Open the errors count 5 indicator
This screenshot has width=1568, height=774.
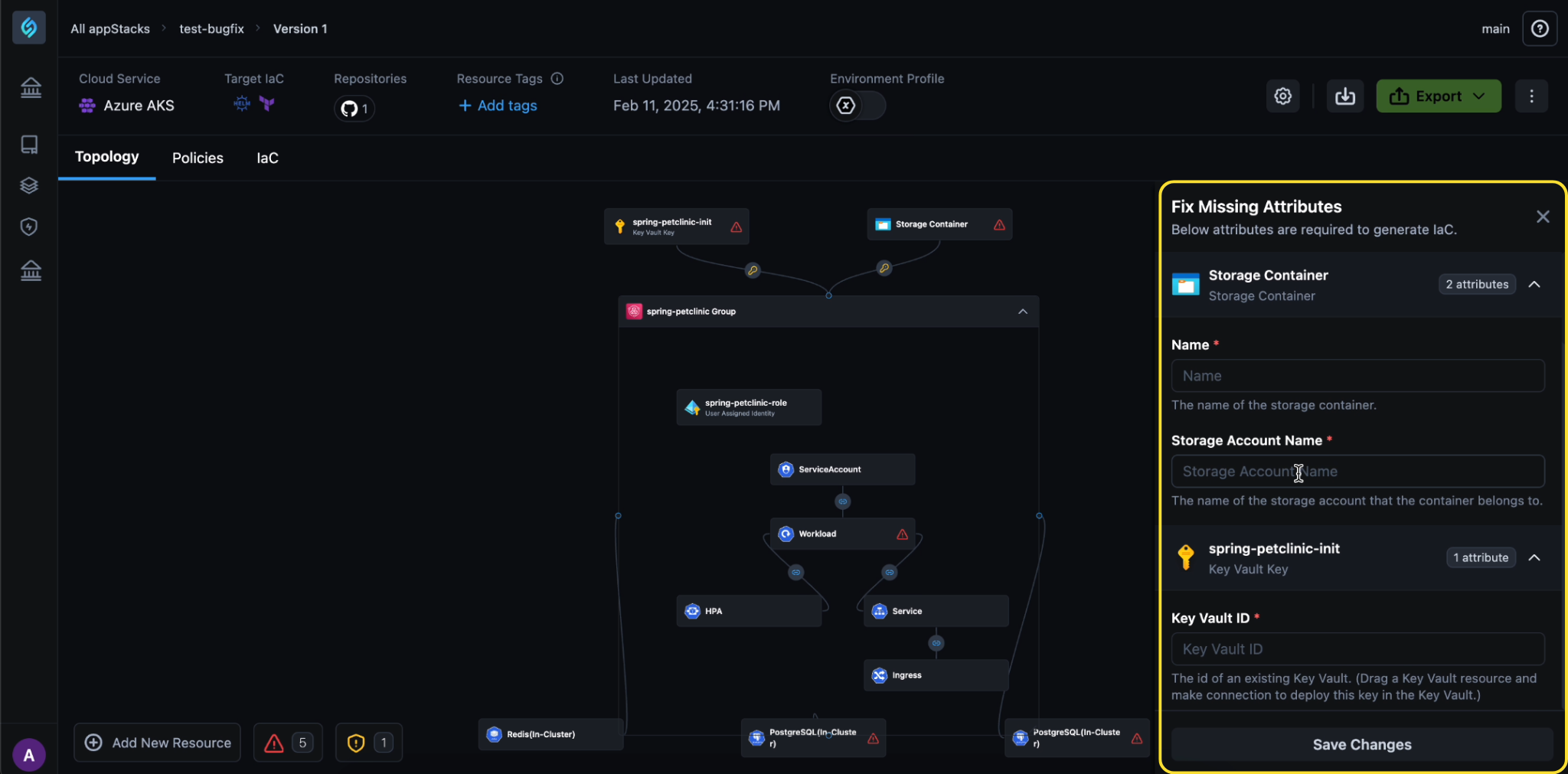tap(288, 743)
